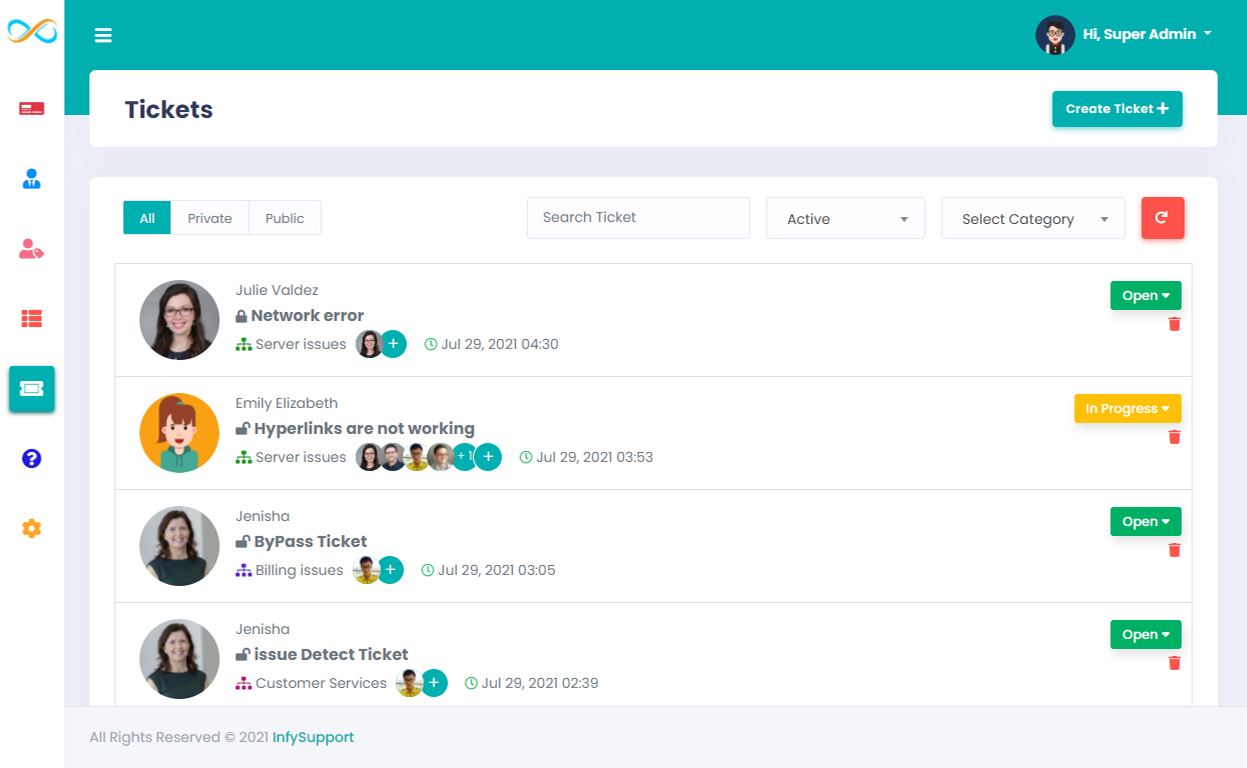
Task: Open the Select Category dropdown
Action: pos(1032,218)
